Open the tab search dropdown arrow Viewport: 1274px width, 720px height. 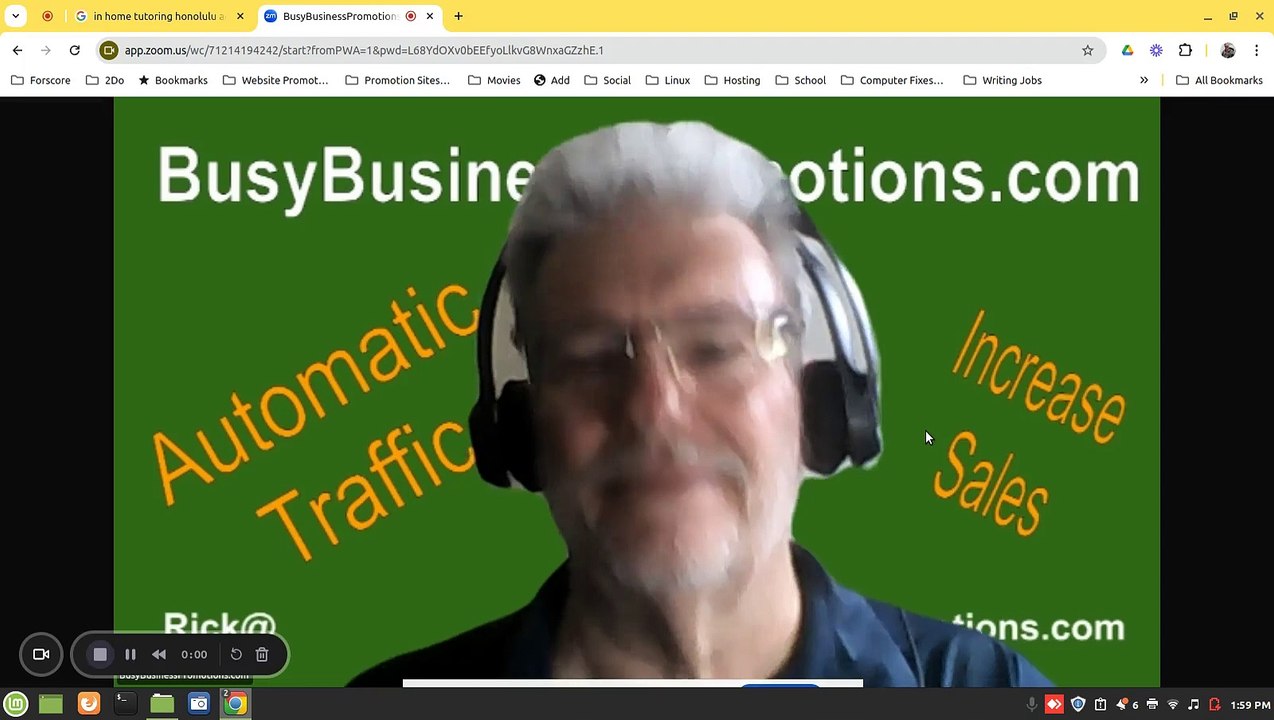[x=15, y=16]
